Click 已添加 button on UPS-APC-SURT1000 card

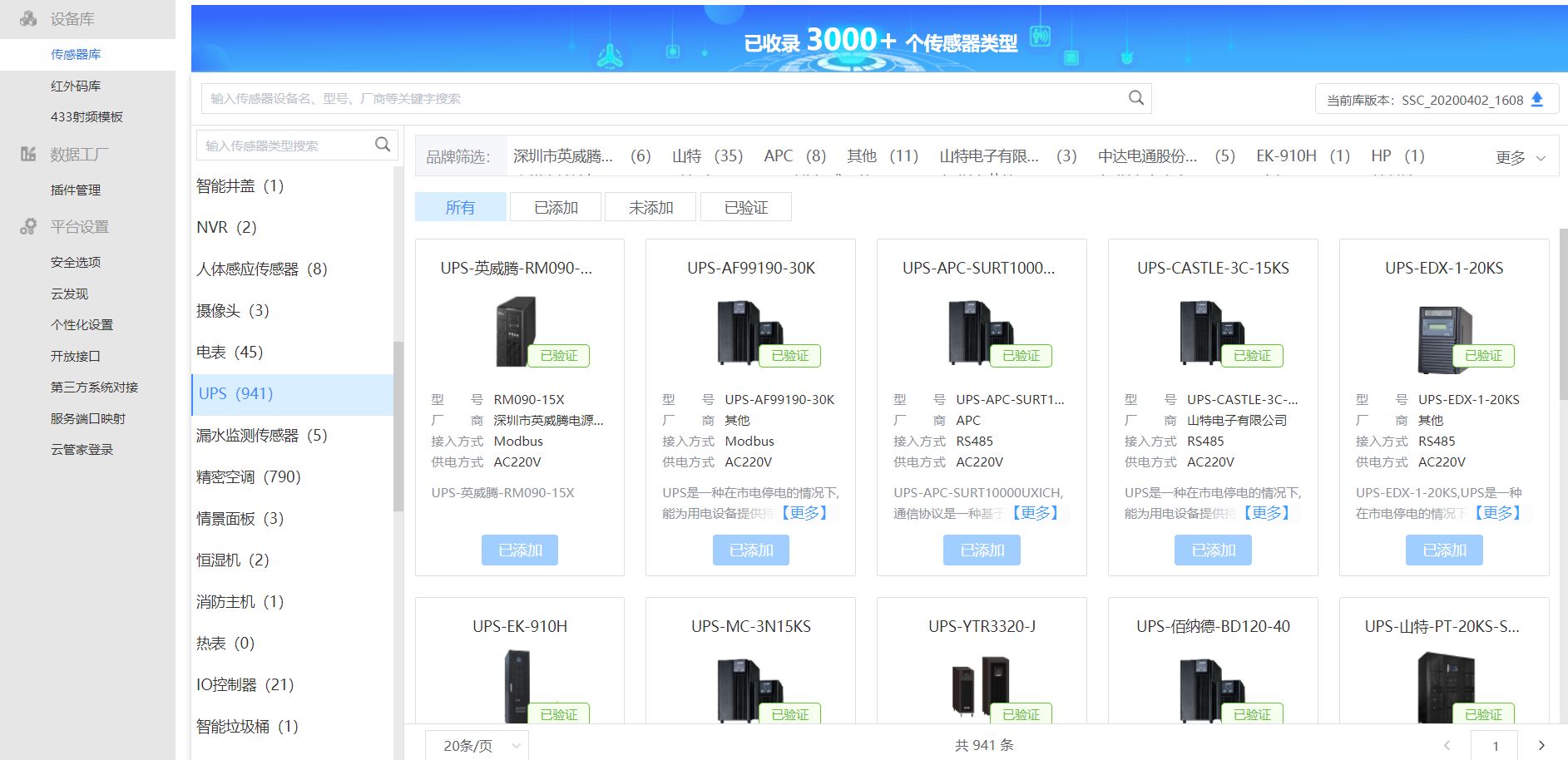(x=982, y=550)
